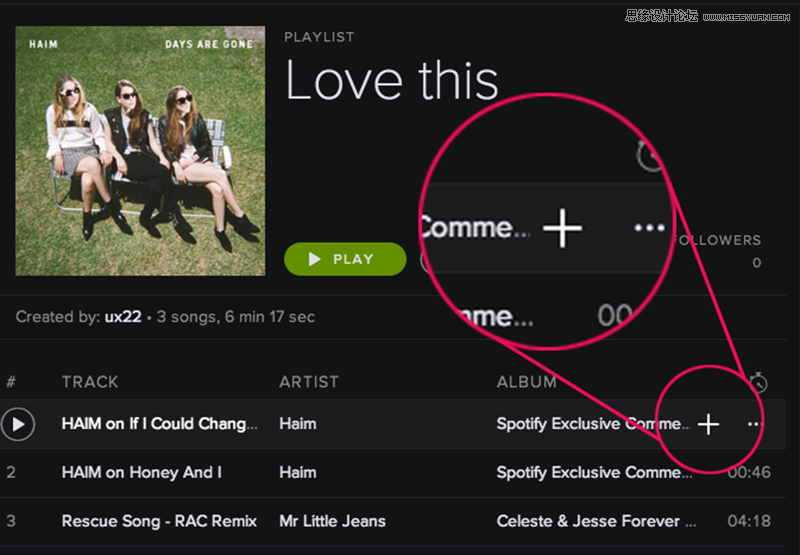Click track number 2
This screenshot has height=555, width=800.
(11, 472)
